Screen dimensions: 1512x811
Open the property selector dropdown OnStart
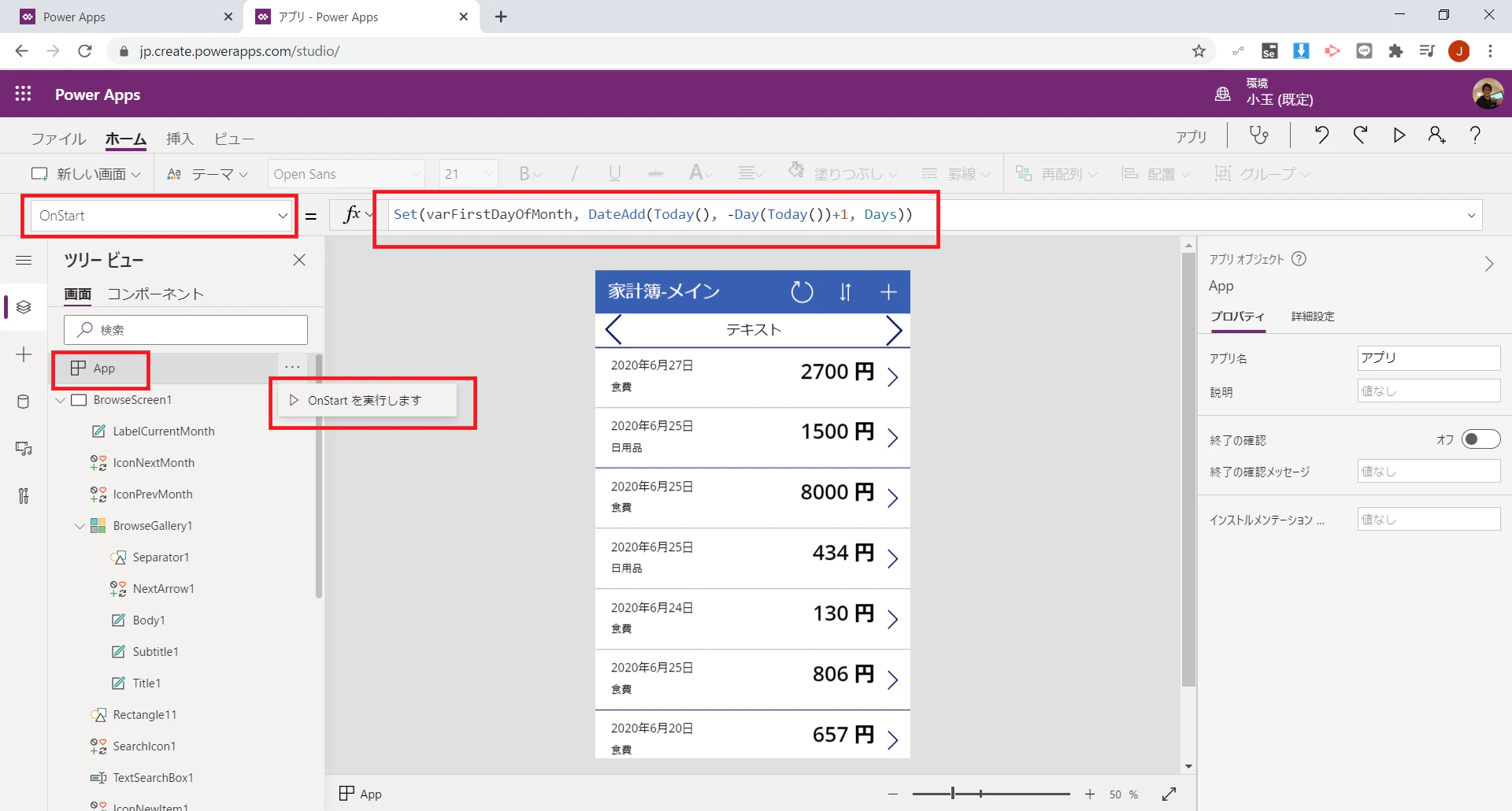161,216
